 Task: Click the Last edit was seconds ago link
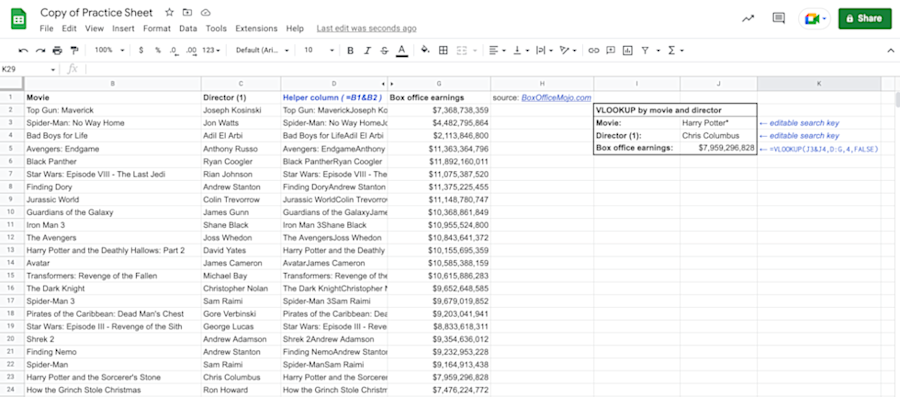pyautogui.click(x=366, y=28)
